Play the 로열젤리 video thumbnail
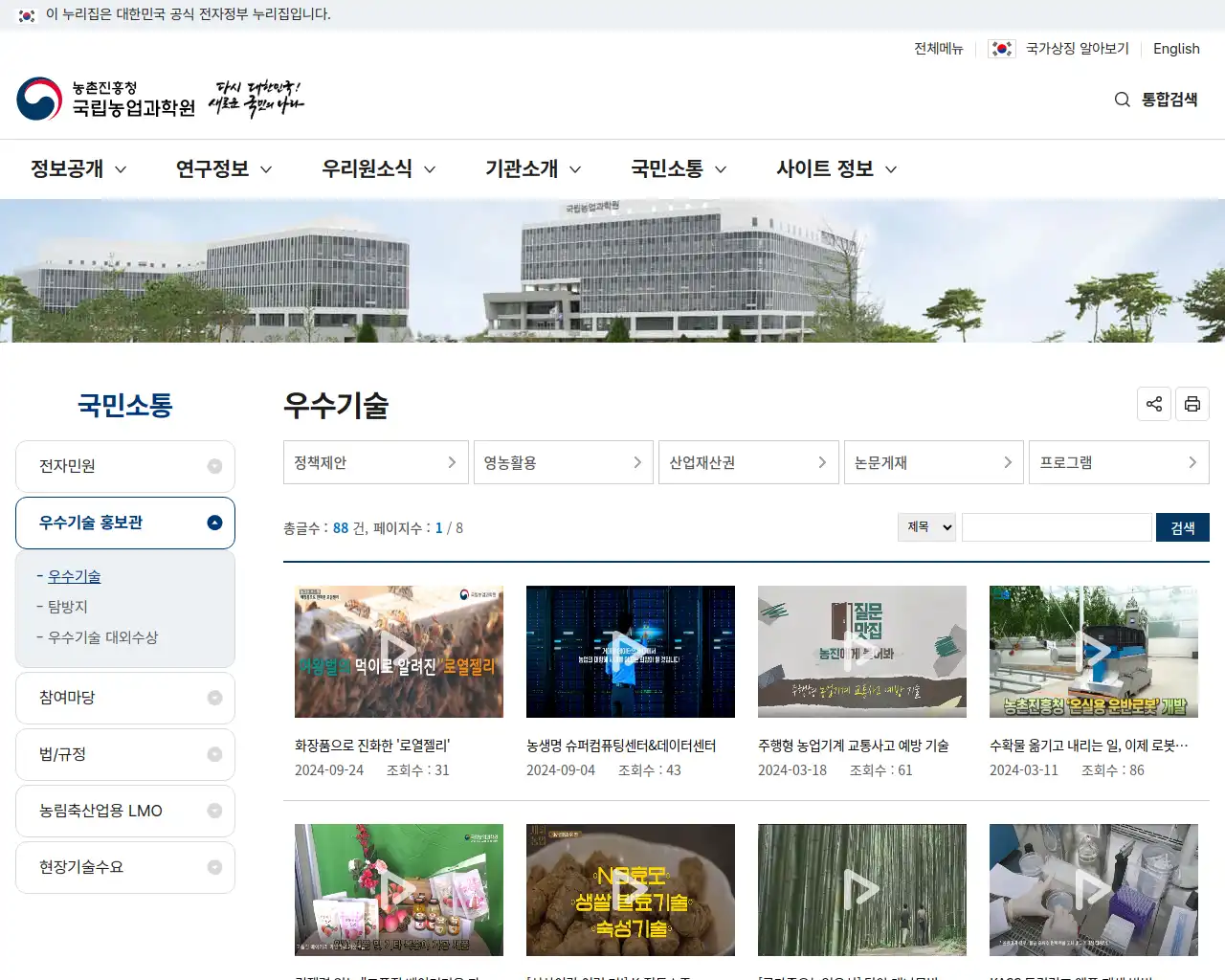The height and width of the screenshot is (980, 1225). tap(399, 652)
